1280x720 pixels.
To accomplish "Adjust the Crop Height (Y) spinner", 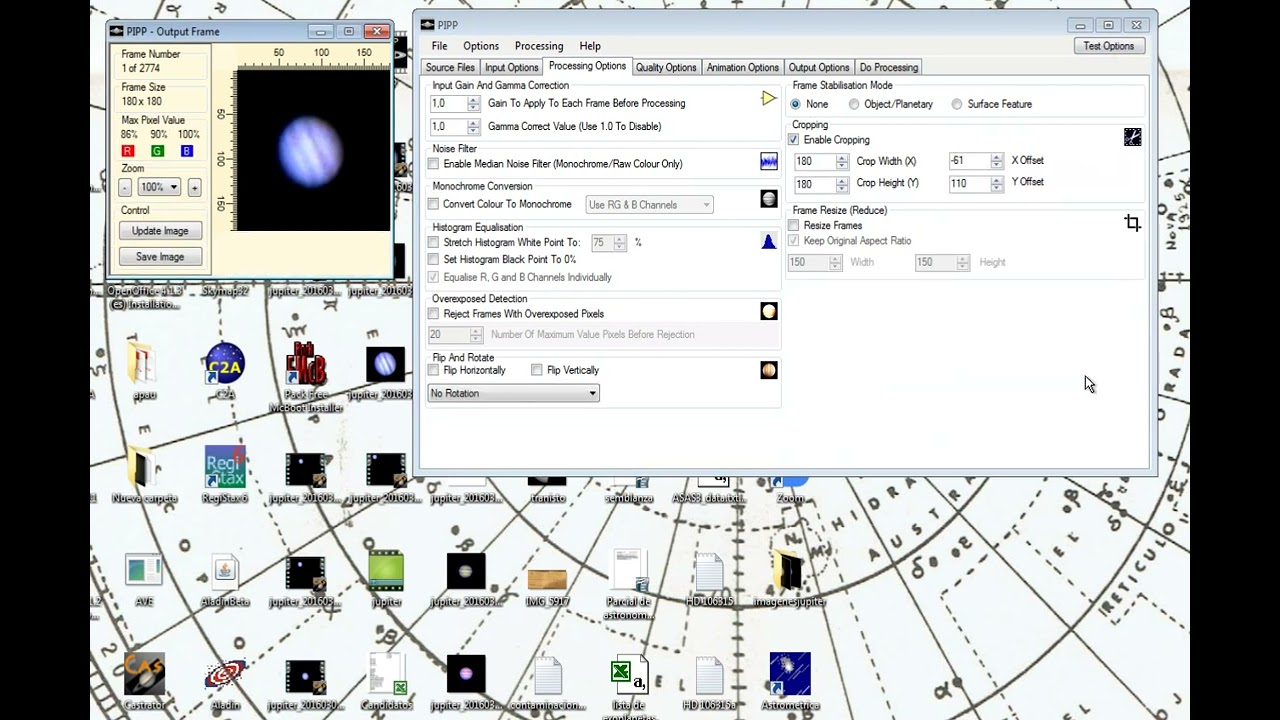I will 842,184.
